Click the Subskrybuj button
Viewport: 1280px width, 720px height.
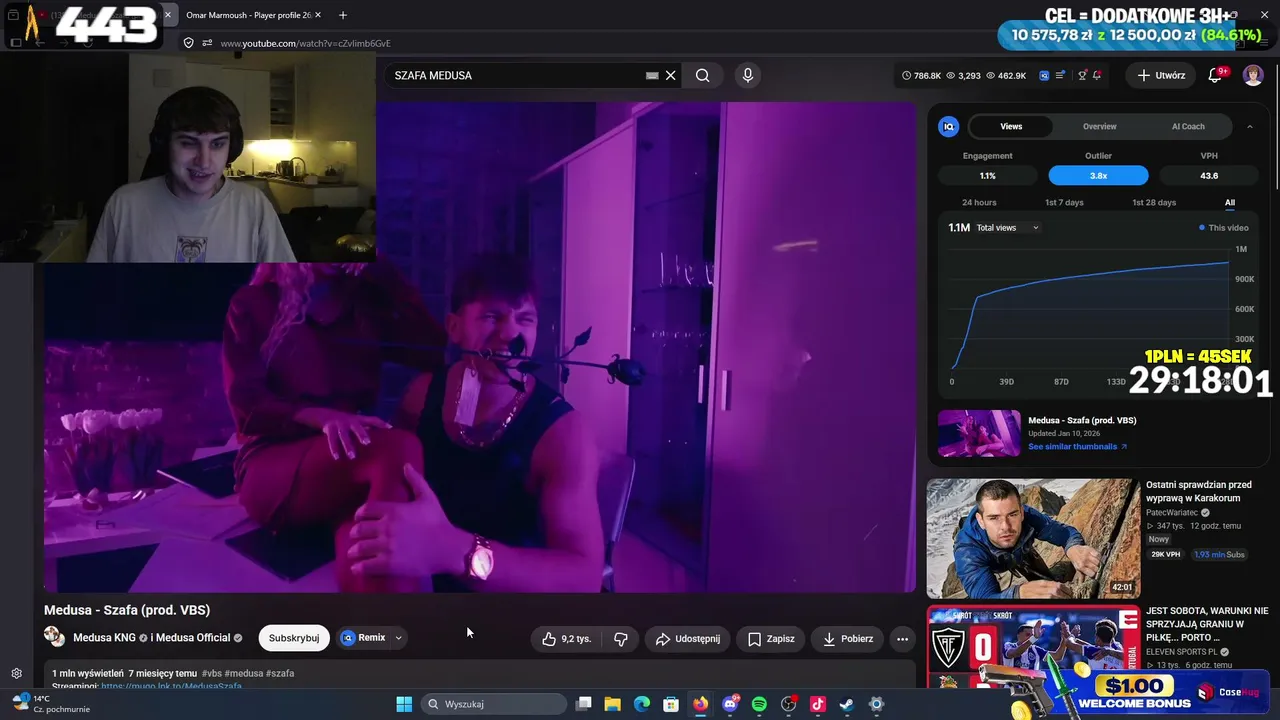(294, 638)
